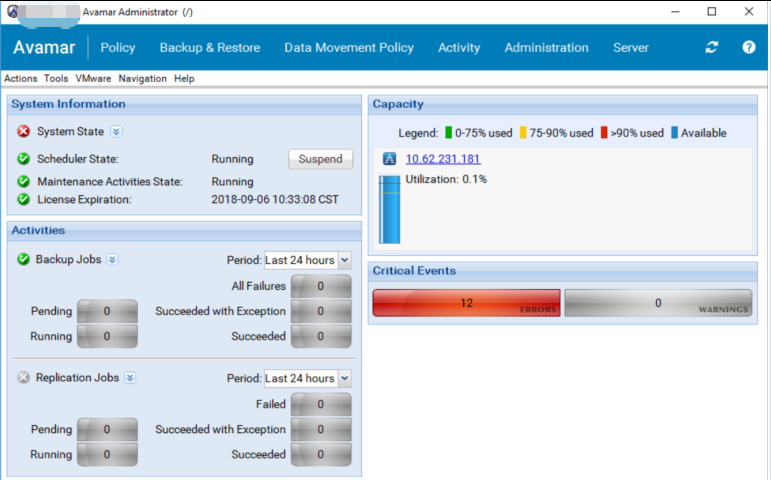Open the Navigation menu
Viewport: 771px width, 480px height.
coord(143,79)
